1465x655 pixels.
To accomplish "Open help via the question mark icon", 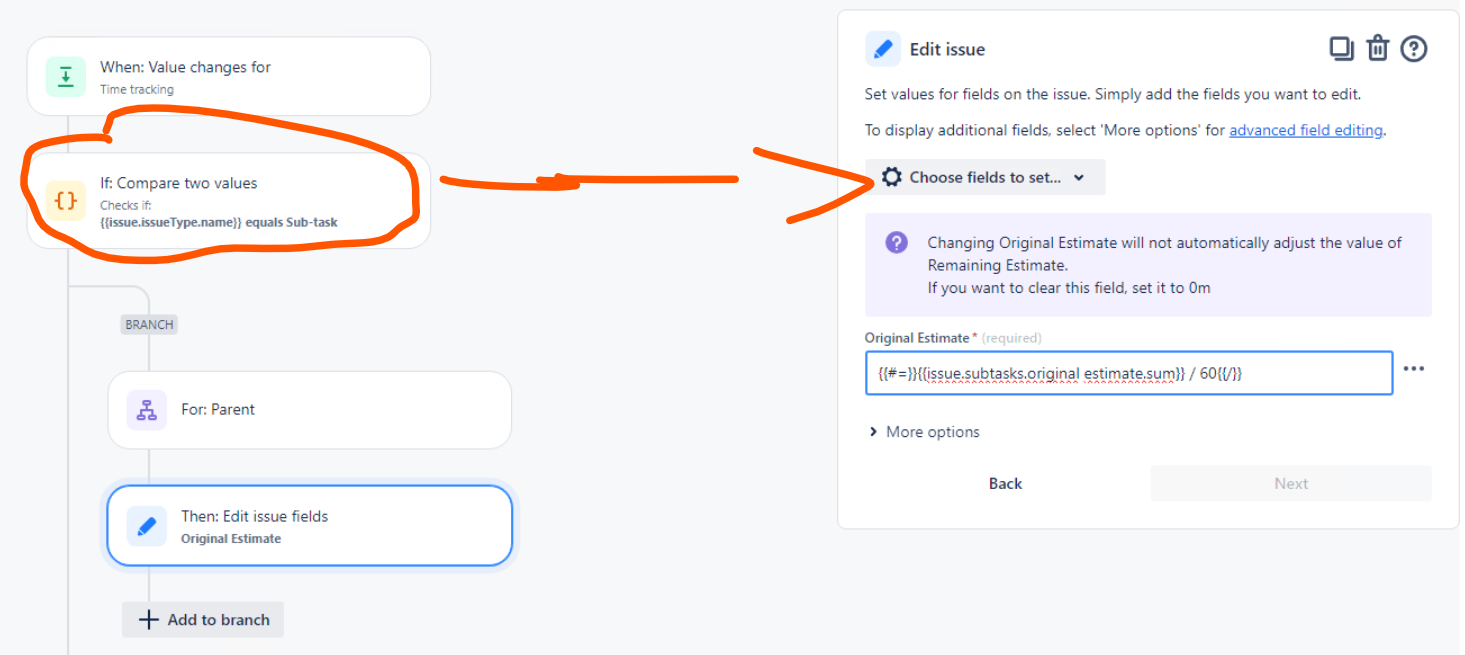I will click(x=1413, y=48).
